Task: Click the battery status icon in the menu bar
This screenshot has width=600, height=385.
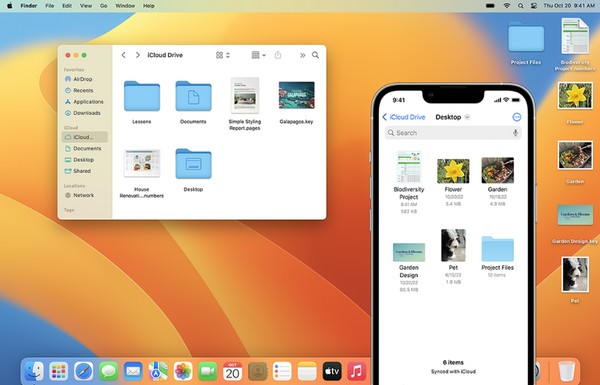Action: (x=490, y=6)
